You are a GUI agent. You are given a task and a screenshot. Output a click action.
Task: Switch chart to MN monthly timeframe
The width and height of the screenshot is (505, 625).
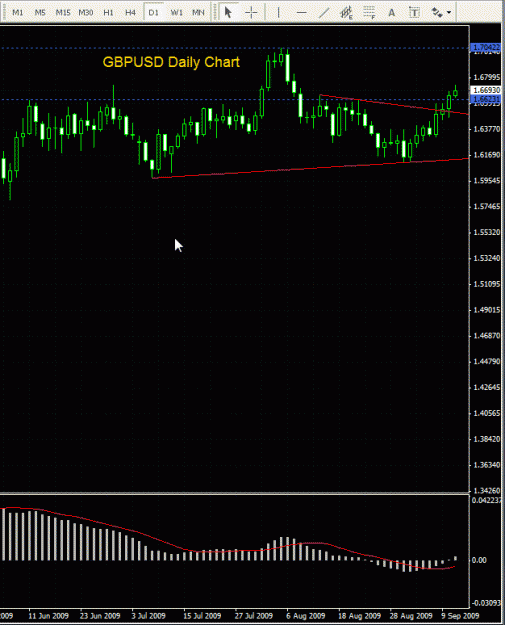(x=198, y=12)
